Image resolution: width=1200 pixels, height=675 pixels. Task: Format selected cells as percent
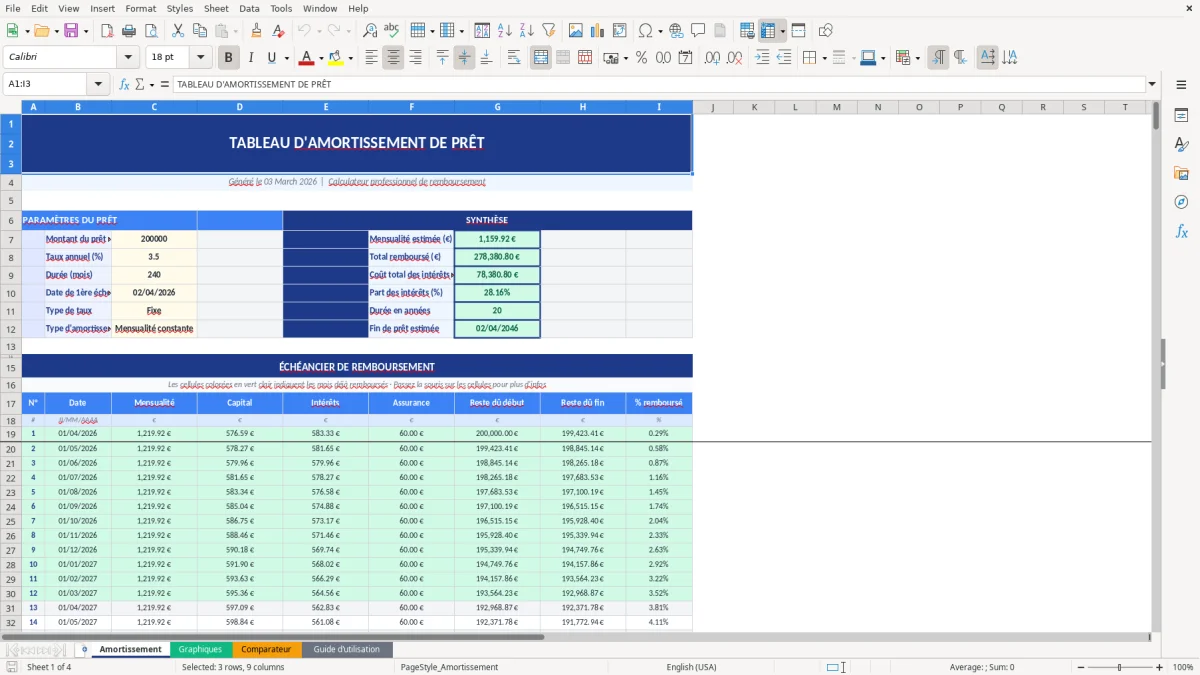(640, 58)
